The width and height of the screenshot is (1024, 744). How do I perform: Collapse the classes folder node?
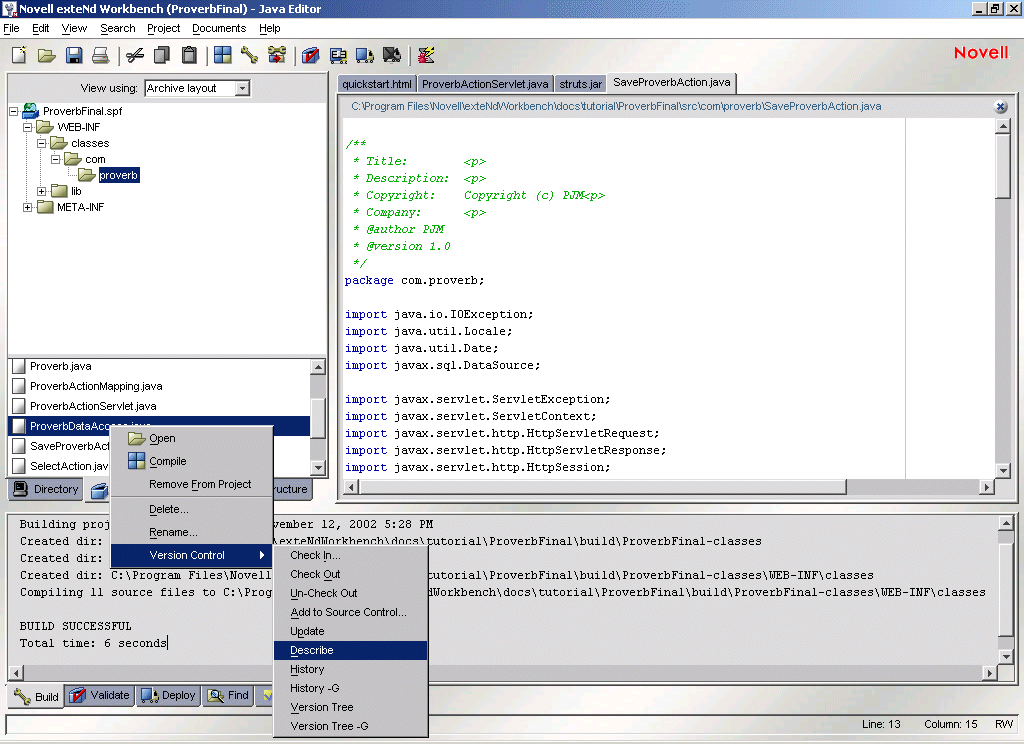pyautogui.click(x=41, y=143)
